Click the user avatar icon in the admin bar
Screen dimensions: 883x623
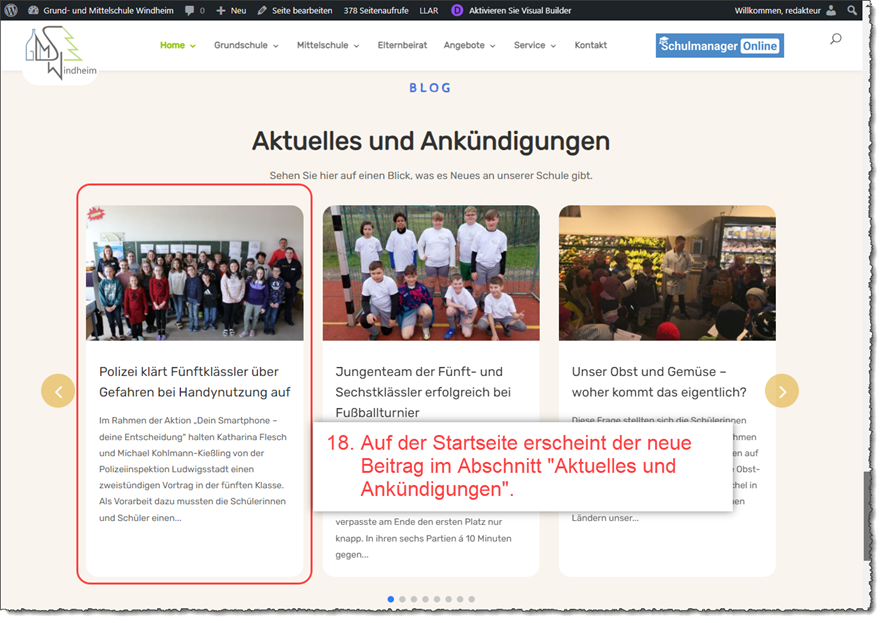click(x=831, y=10)
